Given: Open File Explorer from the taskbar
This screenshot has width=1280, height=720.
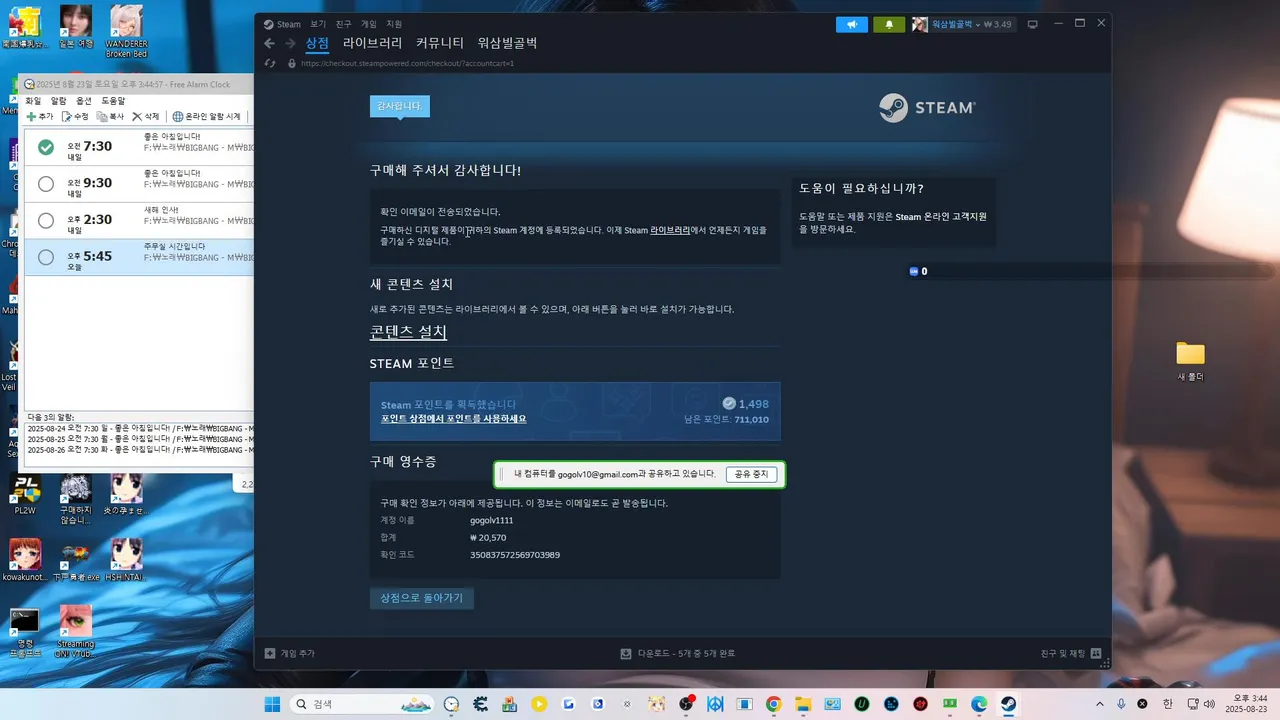Looking at the screenshot, I should 803,704.
